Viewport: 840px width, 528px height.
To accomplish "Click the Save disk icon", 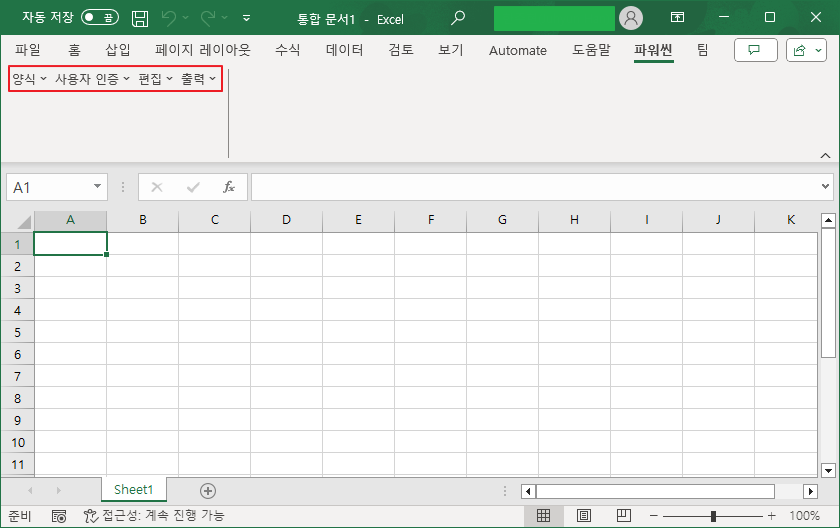I will [140, 18].
